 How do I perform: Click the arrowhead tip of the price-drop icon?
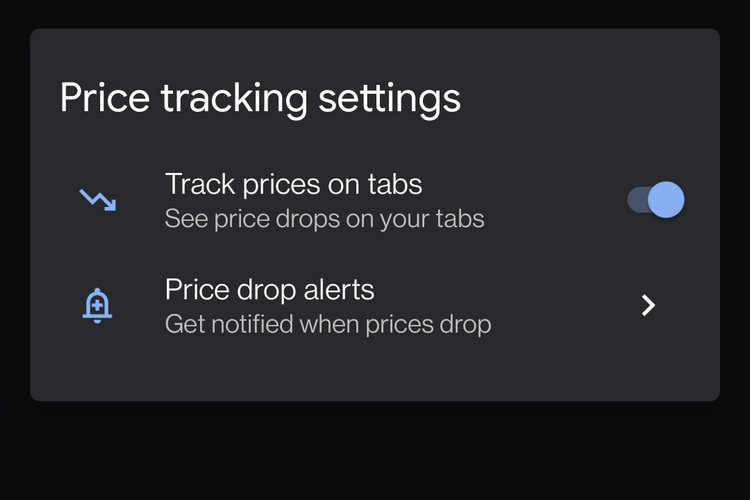point(111,206)
